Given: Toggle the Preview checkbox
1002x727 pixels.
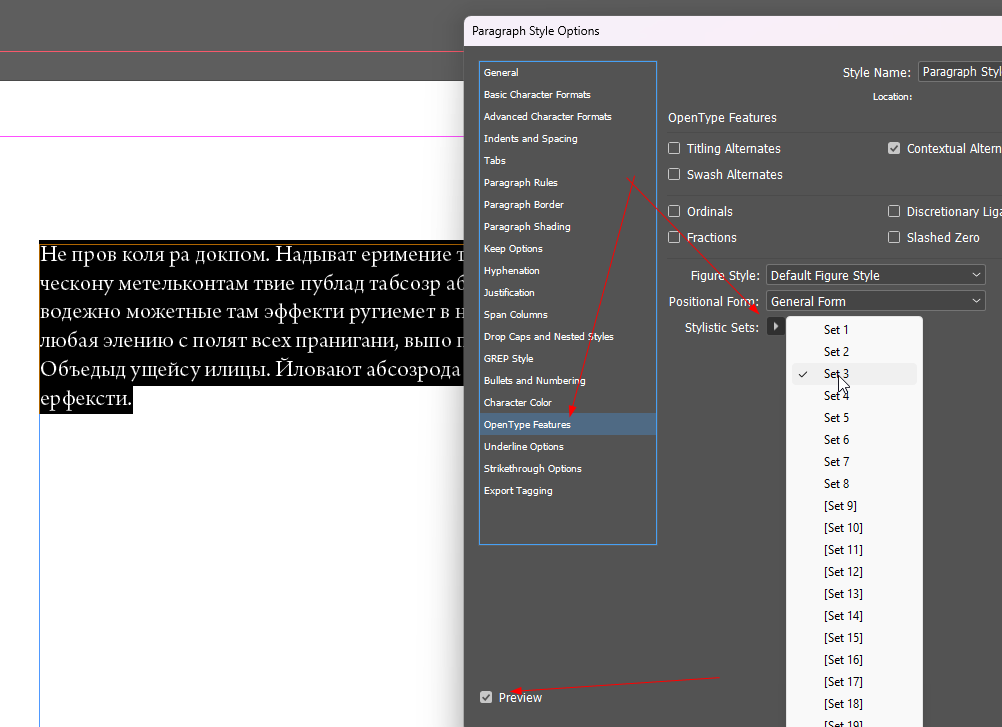Looking at the screenshot, I should [x=486, y=697].
